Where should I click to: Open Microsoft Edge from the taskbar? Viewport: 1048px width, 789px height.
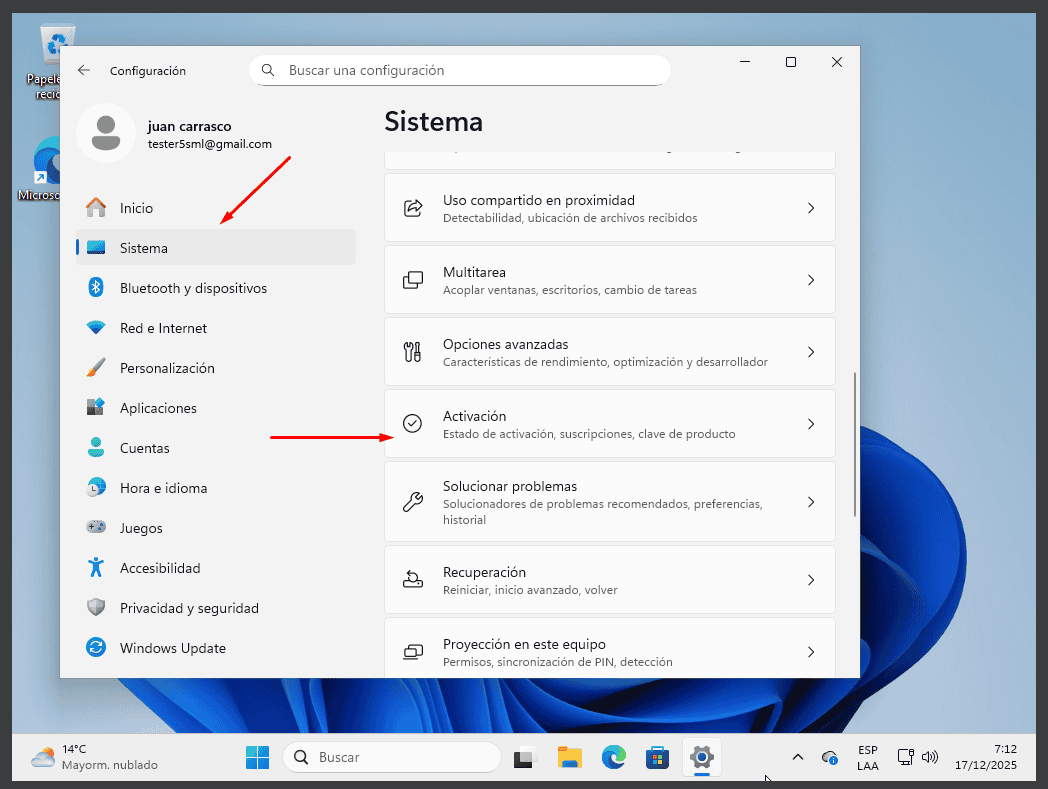pyautogui.click(x=613, y=758)
